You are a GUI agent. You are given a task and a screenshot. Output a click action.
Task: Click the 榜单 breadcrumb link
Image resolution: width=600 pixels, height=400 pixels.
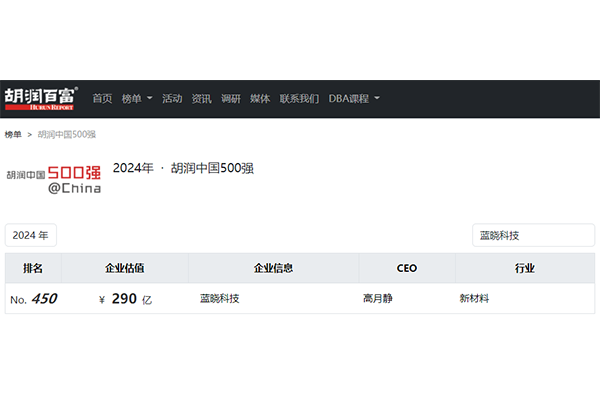point(13,134)
